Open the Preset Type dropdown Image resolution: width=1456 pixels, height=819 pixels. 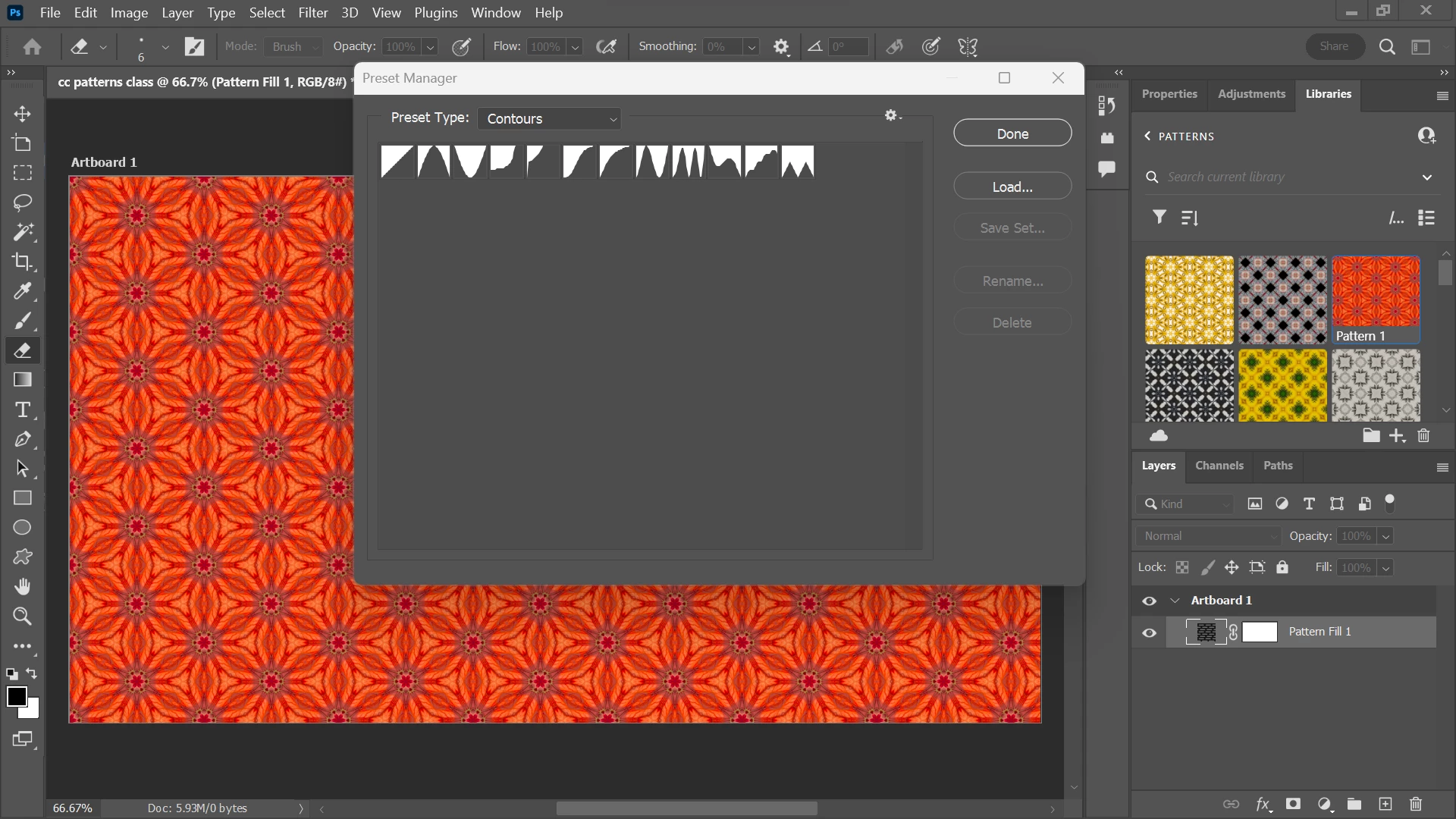(550, 119)
